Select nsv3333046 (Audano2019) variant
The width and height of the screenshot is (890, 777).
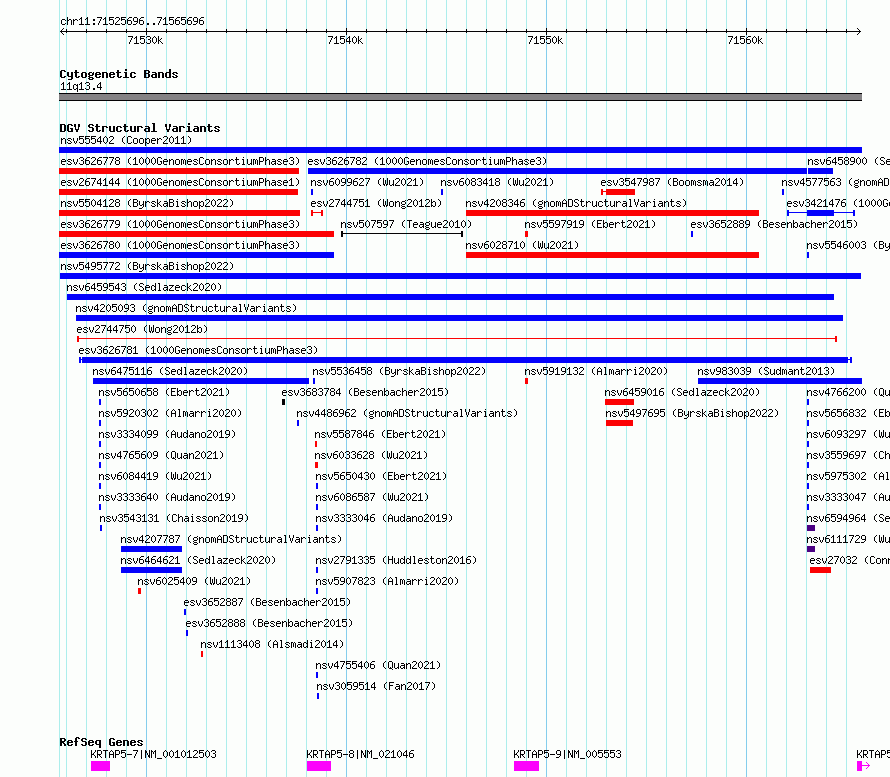coord(384,518)
